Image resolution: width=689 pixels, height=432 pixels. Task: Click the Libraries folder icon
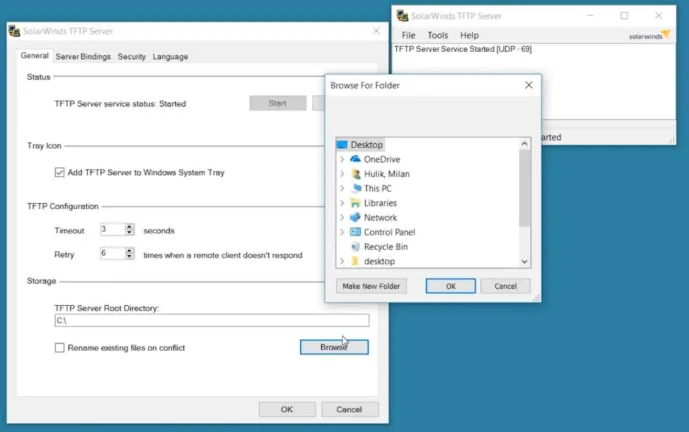pyautogui.click(x=355, y=203)
